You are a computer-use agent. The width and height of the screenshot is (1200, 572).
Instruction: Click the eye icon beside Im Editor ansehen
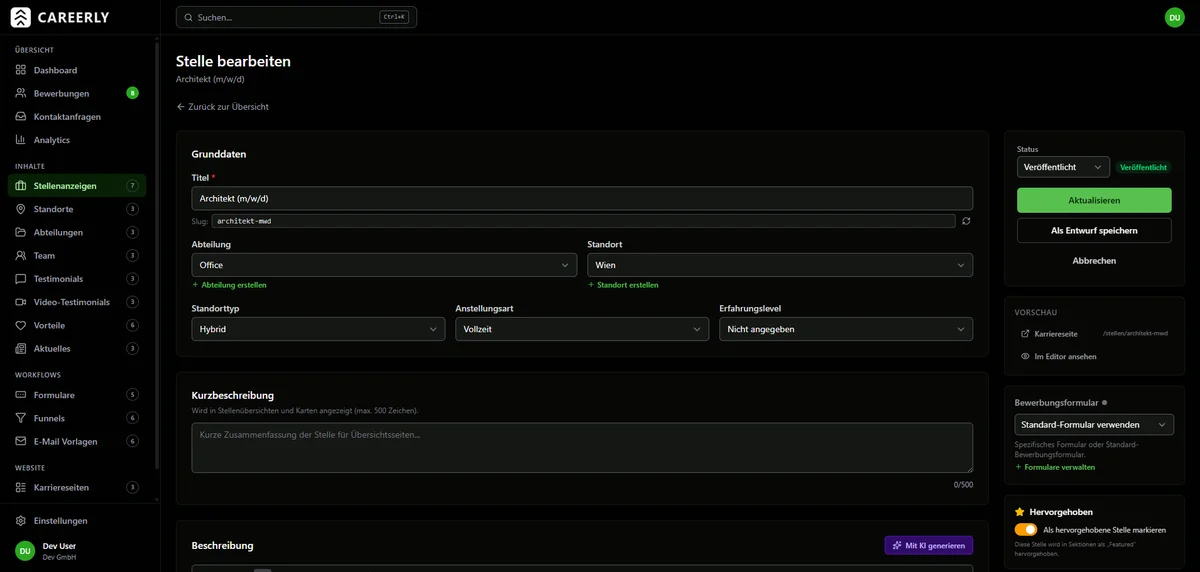point(1025,356)
